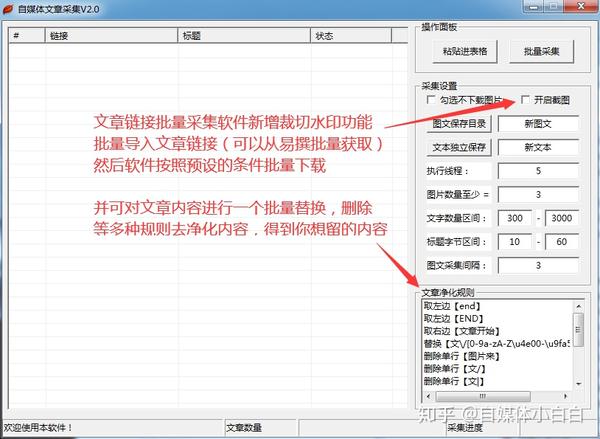
Task: Click the 欢迎使用本软件 status message
Action: point(38,428)
